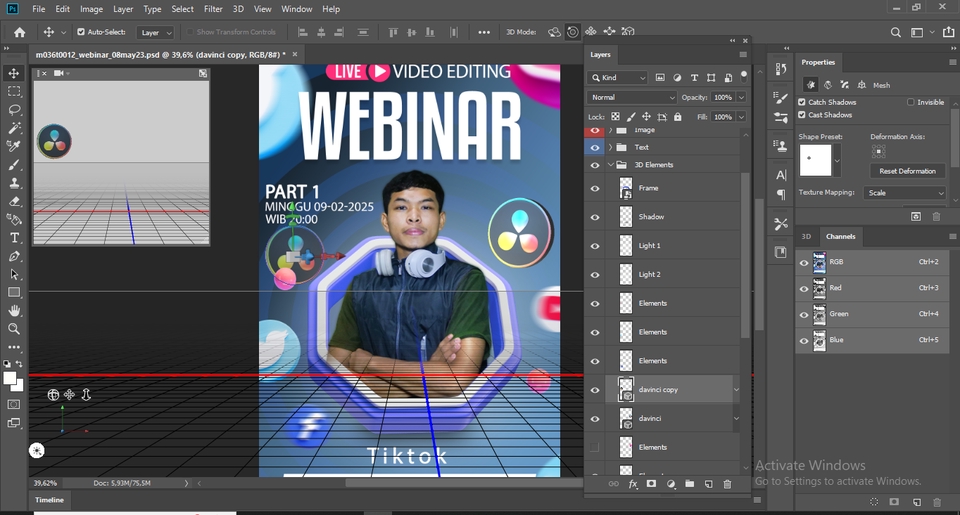Open the Filter menu

click(213, 9)
